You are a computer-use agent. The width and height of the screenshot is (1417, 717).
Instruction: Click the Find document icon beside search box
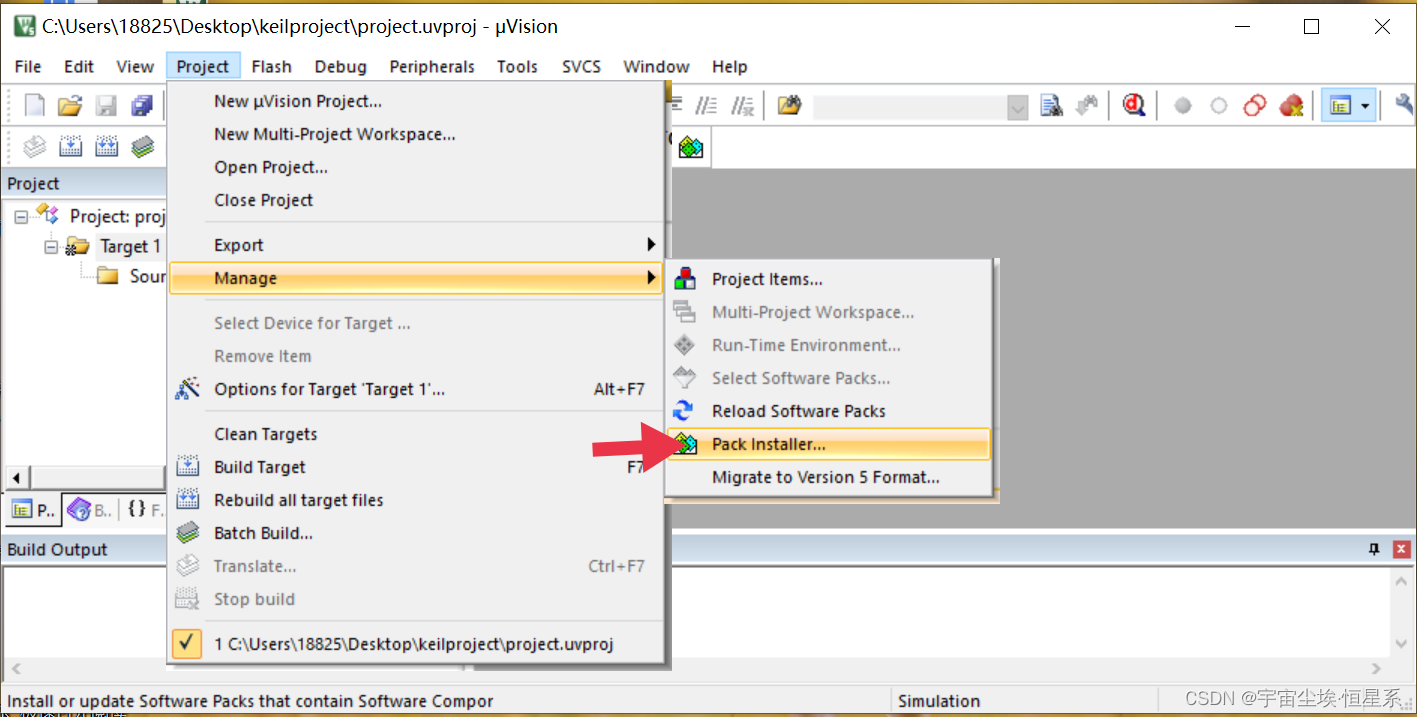tap(1051, 105)
